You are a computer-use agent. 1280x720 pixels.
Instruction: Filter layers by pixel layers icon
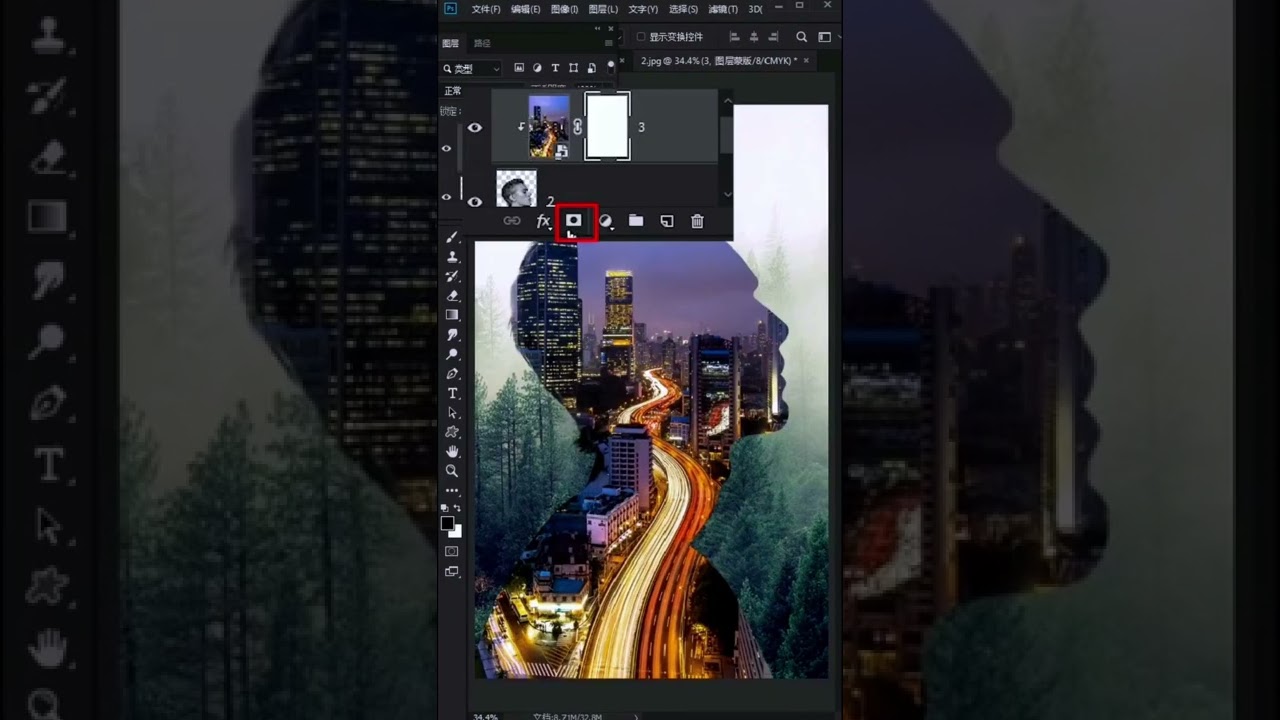(x=519, y=68)
